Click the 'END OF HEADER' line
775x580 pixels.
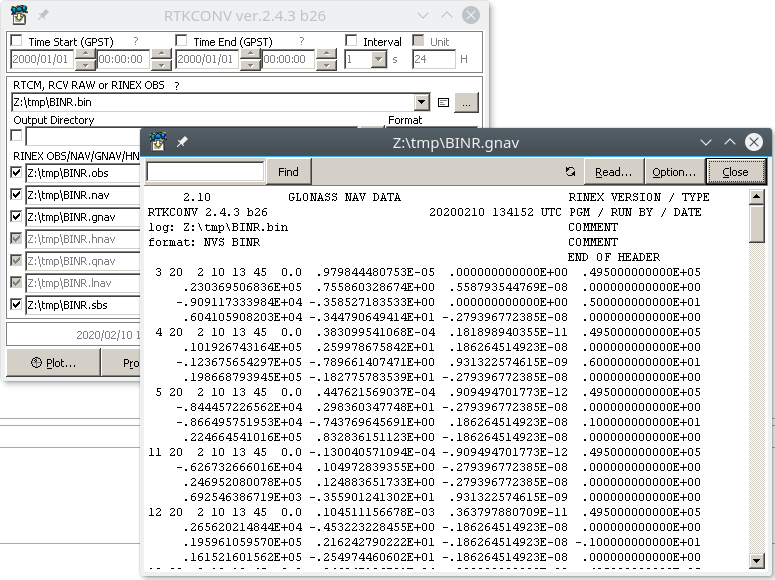pos(614,257)
